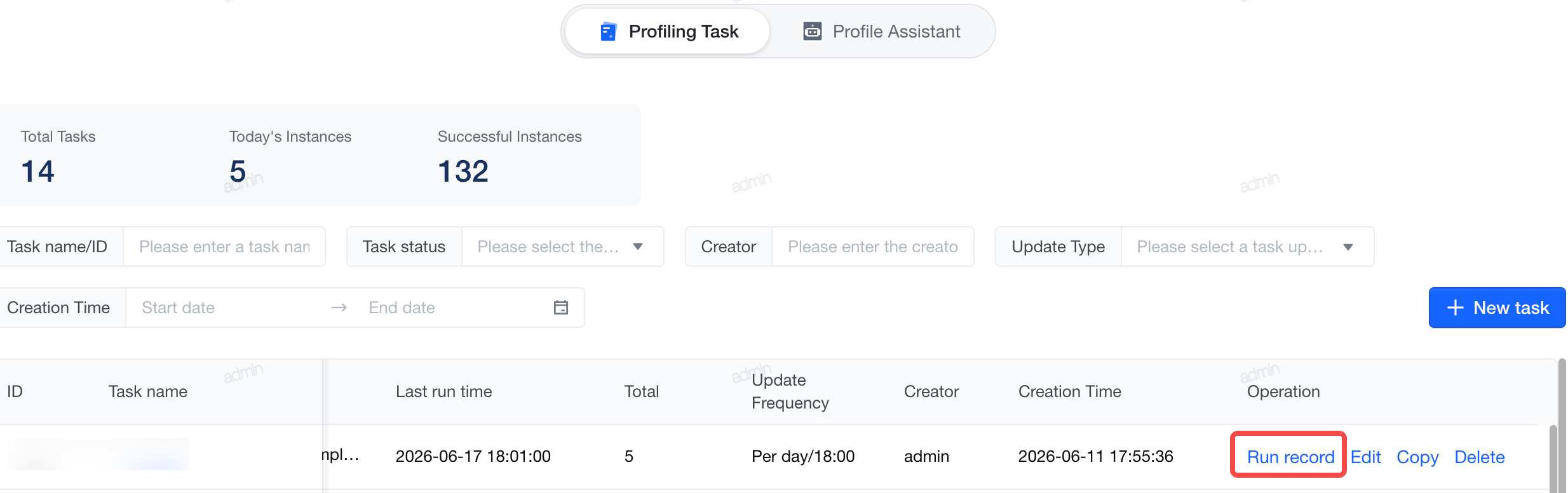Viewport: 1568px width, 493px height.
Task: Switch to the Profile Assistant tab
Action: coord(882,31)
